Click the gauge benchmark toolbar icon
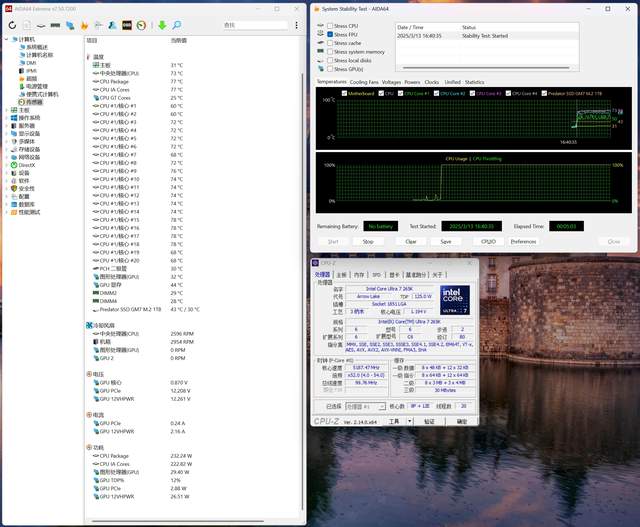Screen dimensions: 640x527 [x=141, y=24]
